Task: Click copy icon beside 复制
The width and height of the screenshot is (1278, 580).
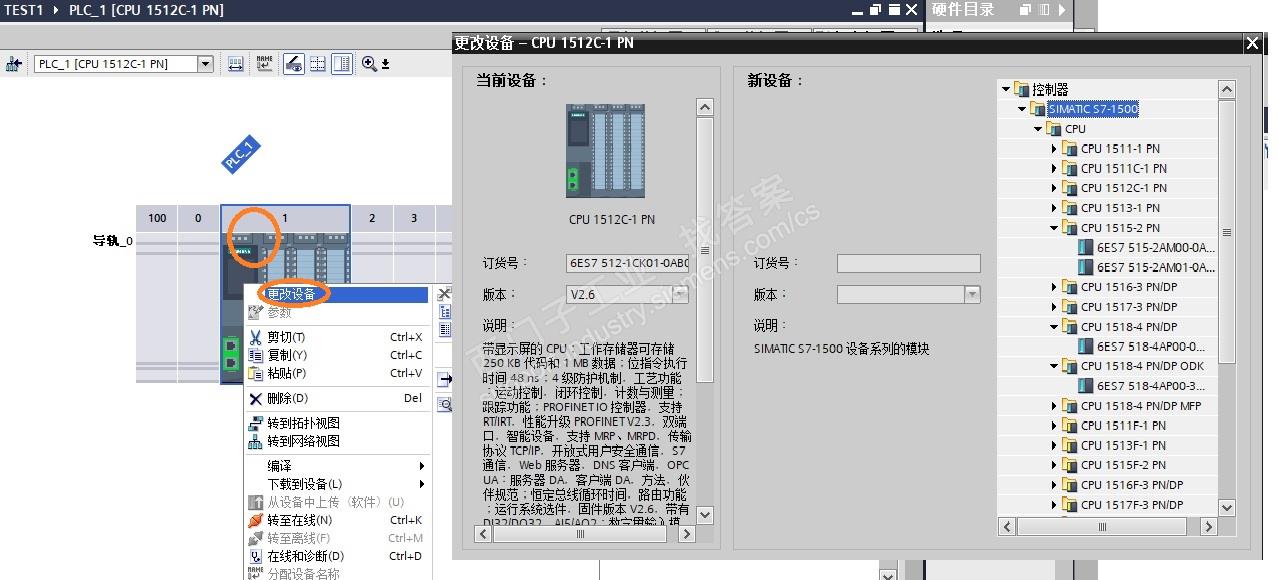Action: pyautogui.click(x=256, y=355)
